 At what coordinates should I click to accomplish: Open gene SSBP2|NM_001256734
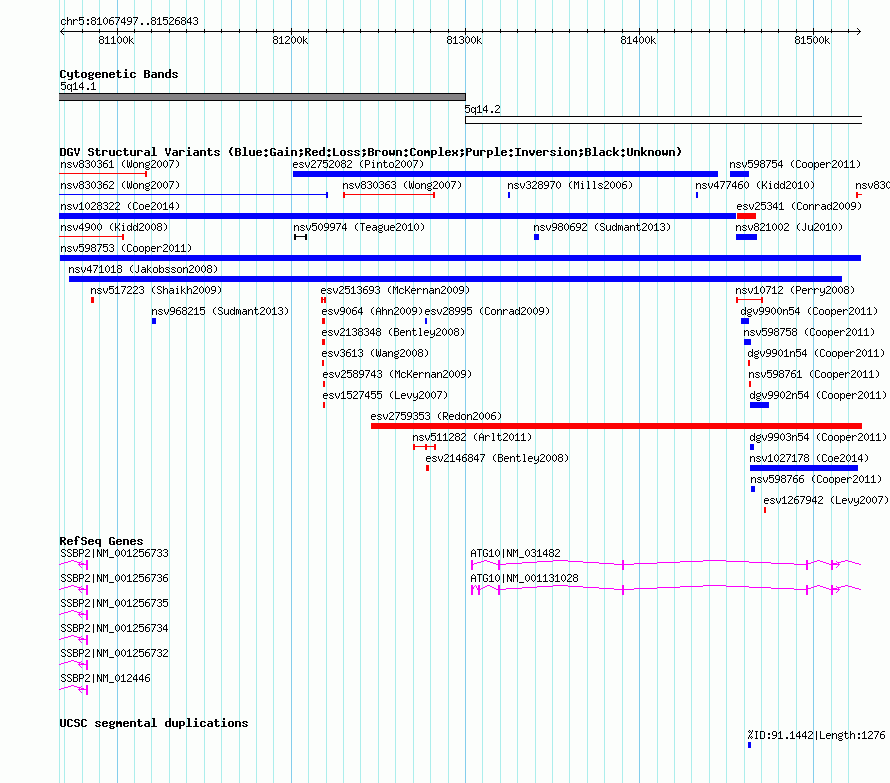[x=114, y=628]
